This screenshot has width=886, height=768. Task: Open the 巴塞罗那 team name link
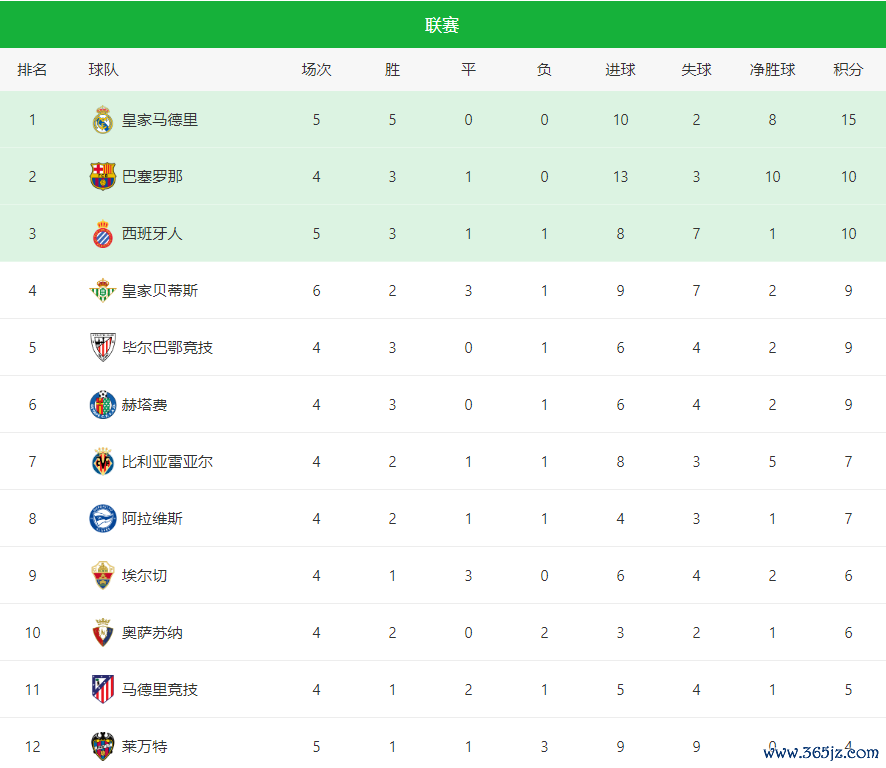(x=152, y=177)
